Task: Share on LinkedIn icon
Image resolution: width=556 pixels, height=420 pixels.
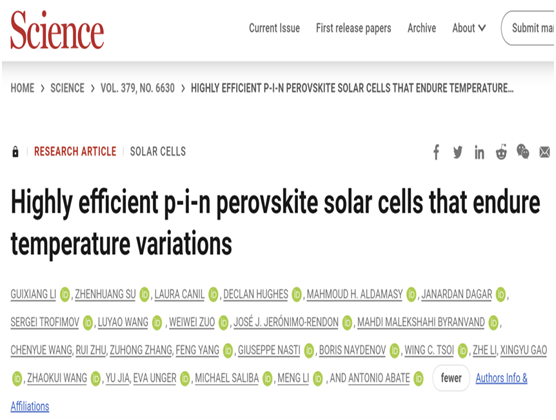Action: click(x=479, y=153)
